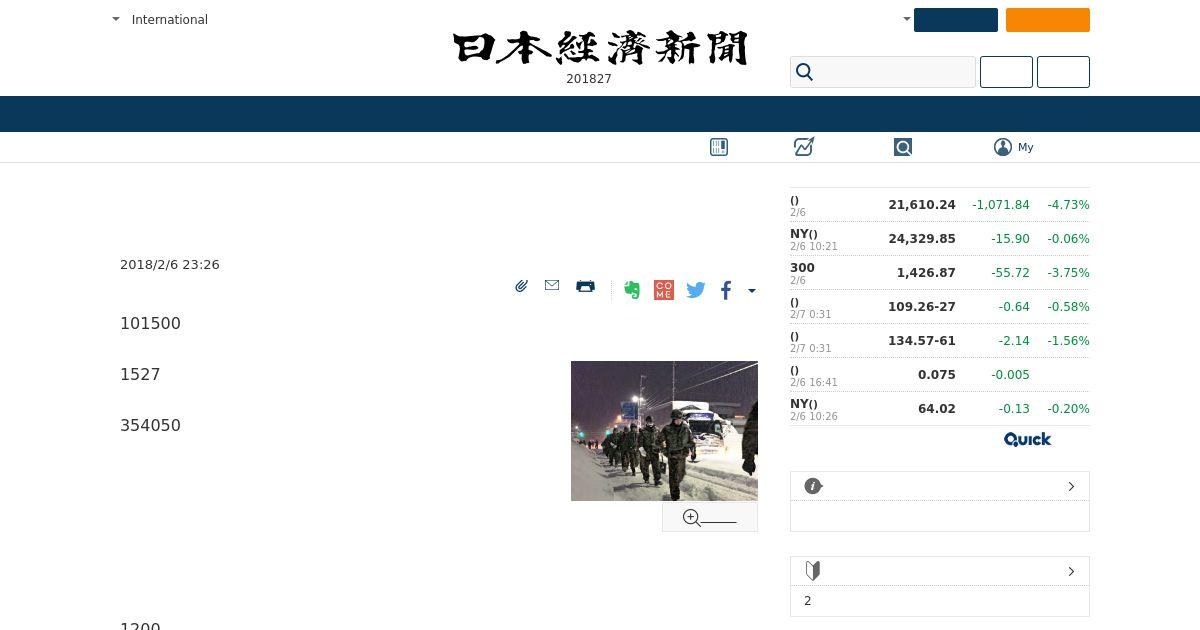Viewport: 1200px width, 630px height.
Task: Click the Quick logo link
Action: pos(1028,440)
